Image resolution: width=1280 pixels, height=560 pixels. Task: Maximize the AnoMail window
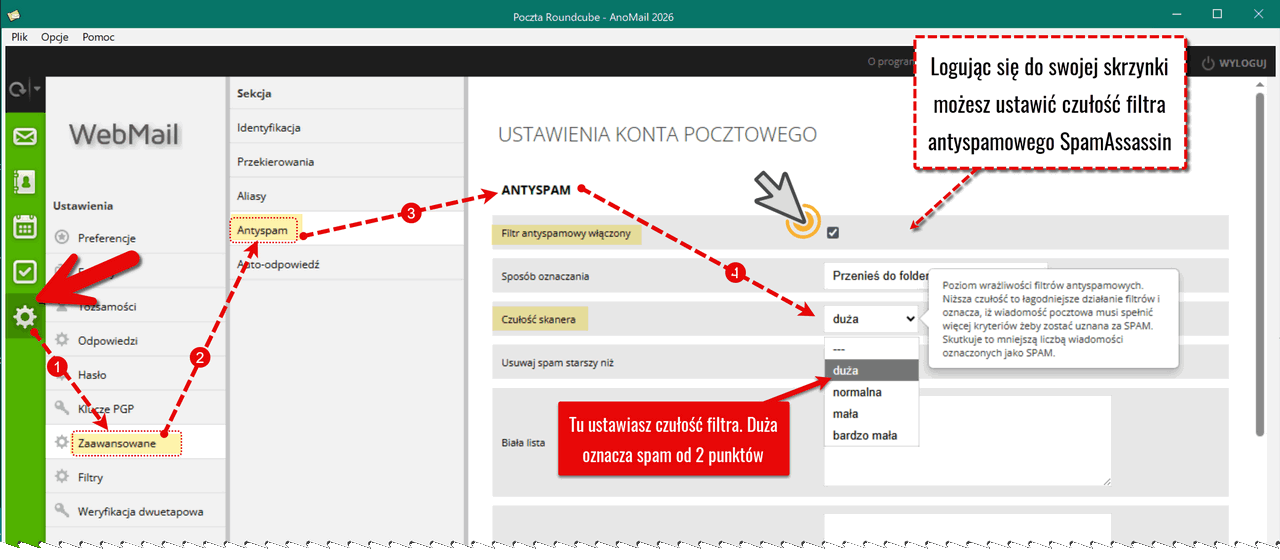pos(1216,14)
